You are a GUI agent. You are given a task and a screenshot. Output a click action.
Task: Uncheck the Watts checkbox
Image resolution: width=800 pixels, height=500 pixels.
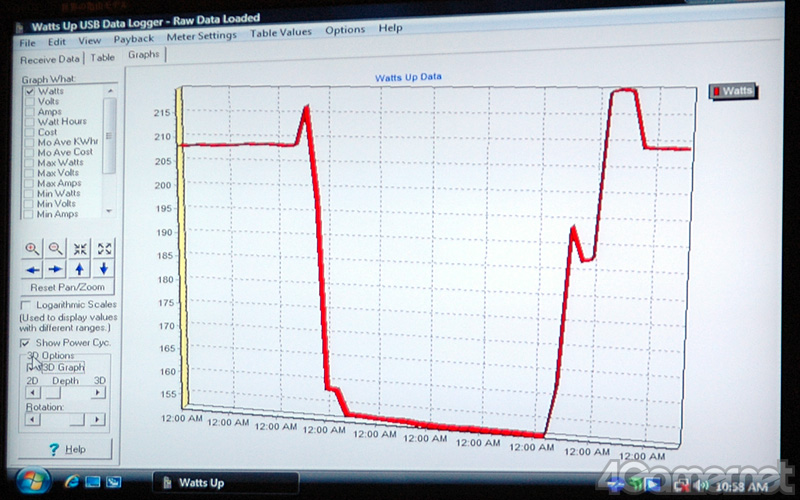30,91
